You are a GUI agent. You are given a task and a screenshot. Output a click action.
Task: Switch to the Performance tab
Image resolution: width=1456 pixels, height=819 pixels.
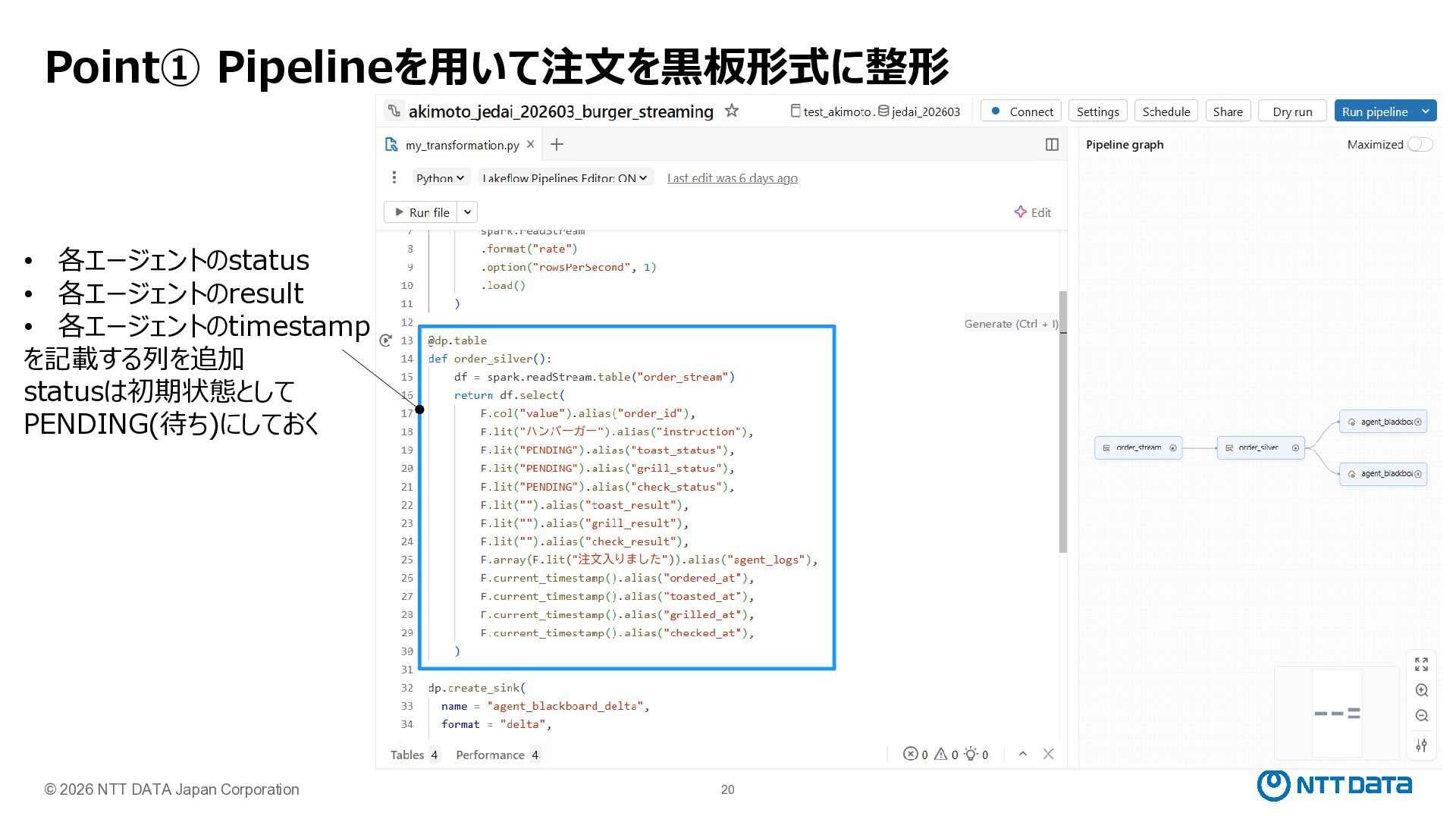[497, 755]
